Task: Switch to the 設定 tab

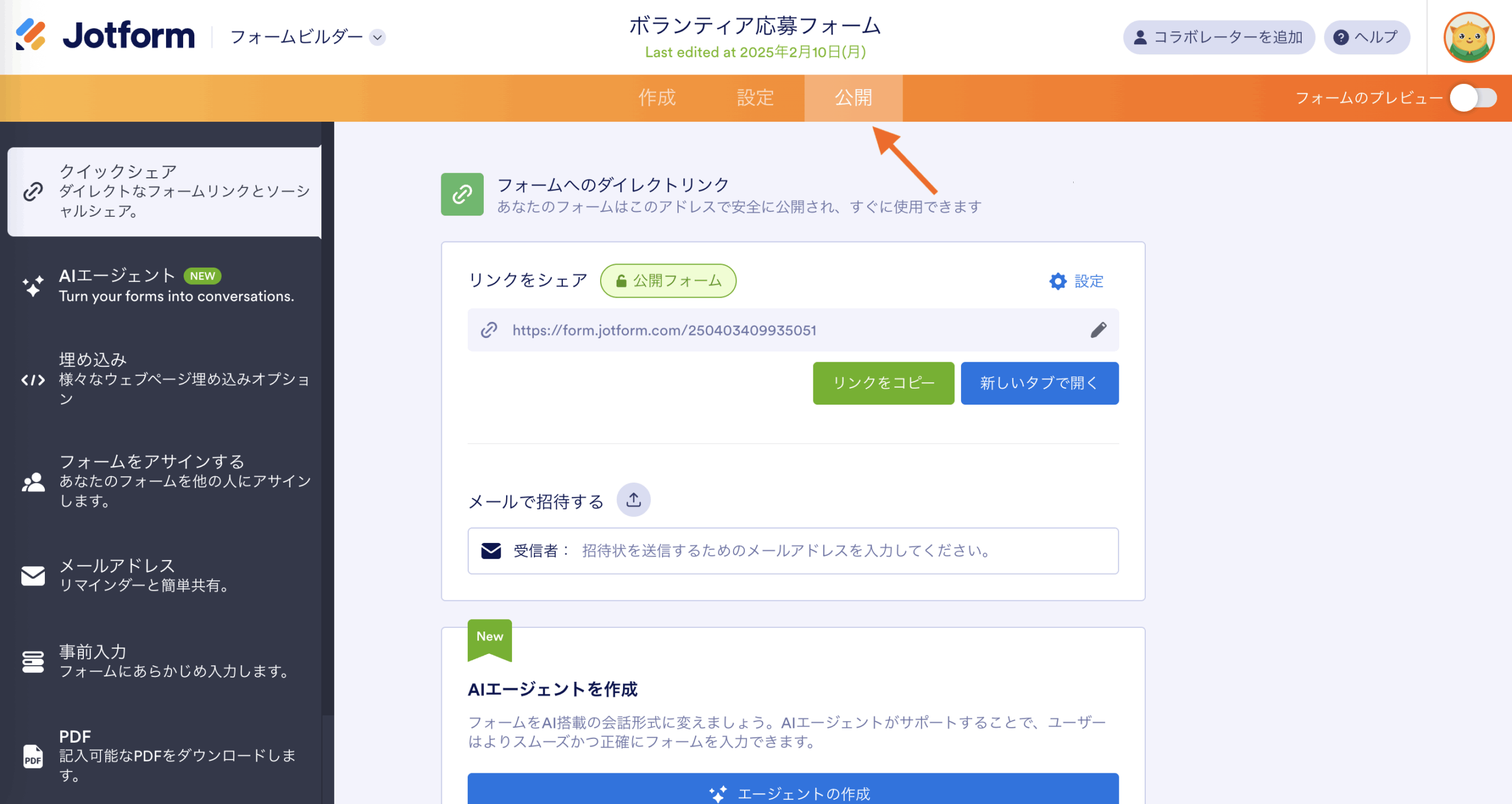Action: click(755, 98)
